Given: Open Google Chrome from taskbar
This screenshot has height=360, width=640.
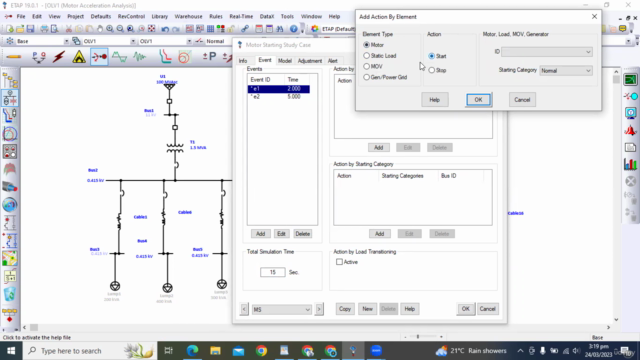Looking at the screenshot, I should pyautogui.click(x=261, y=351).
